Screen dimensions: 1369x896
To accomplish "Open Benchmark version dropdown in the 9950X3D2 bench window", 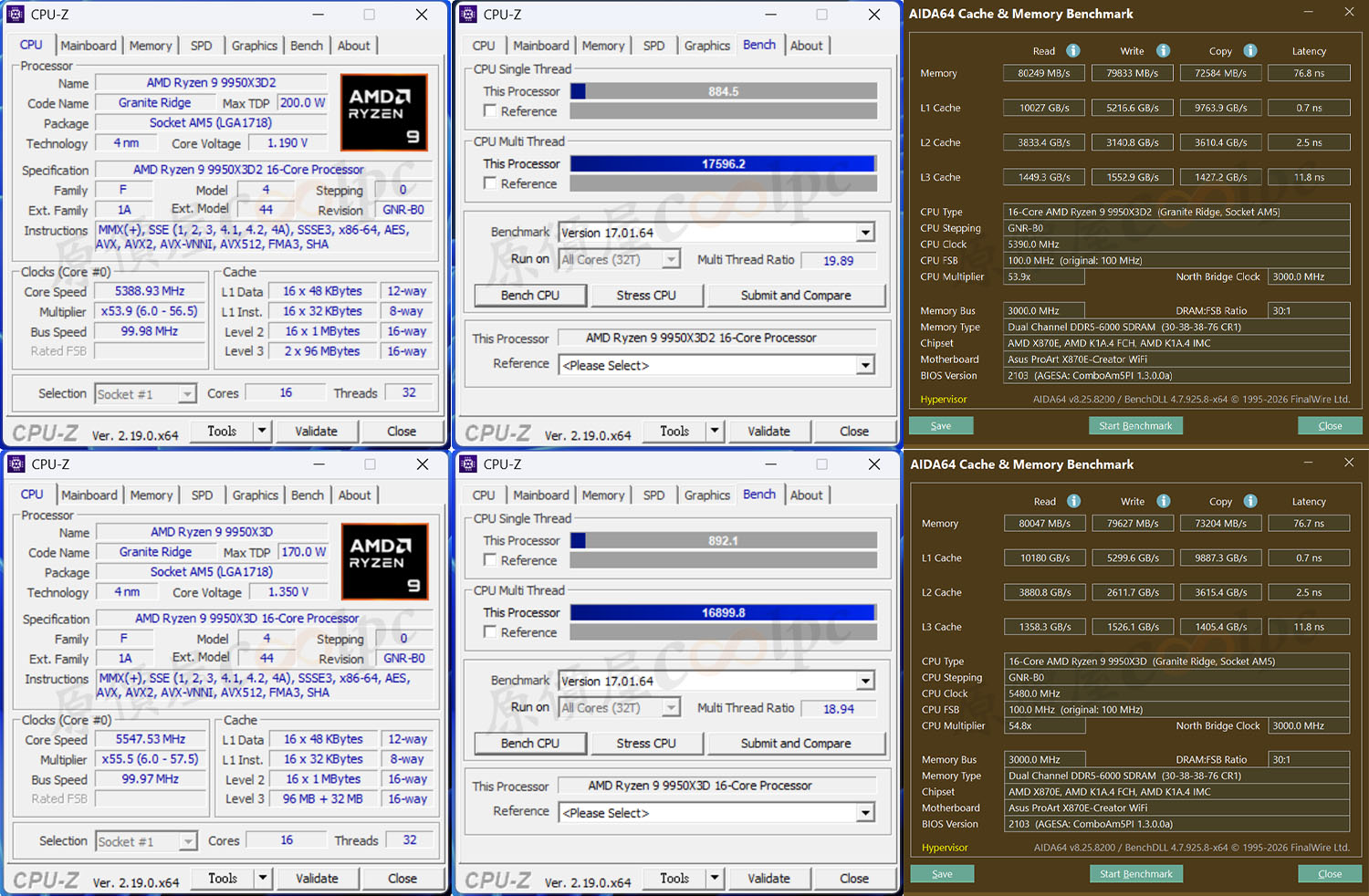I will point(865,233).
